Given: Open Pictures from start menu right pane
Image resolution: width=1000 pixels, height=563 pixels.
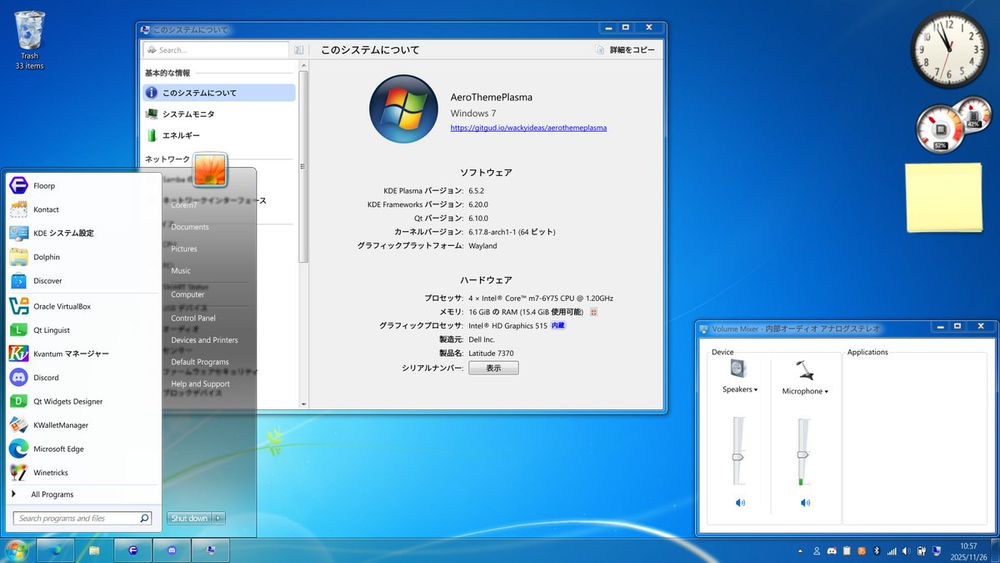Looking at the screenshot, I should pyautogui.click(x=184, y=249).
